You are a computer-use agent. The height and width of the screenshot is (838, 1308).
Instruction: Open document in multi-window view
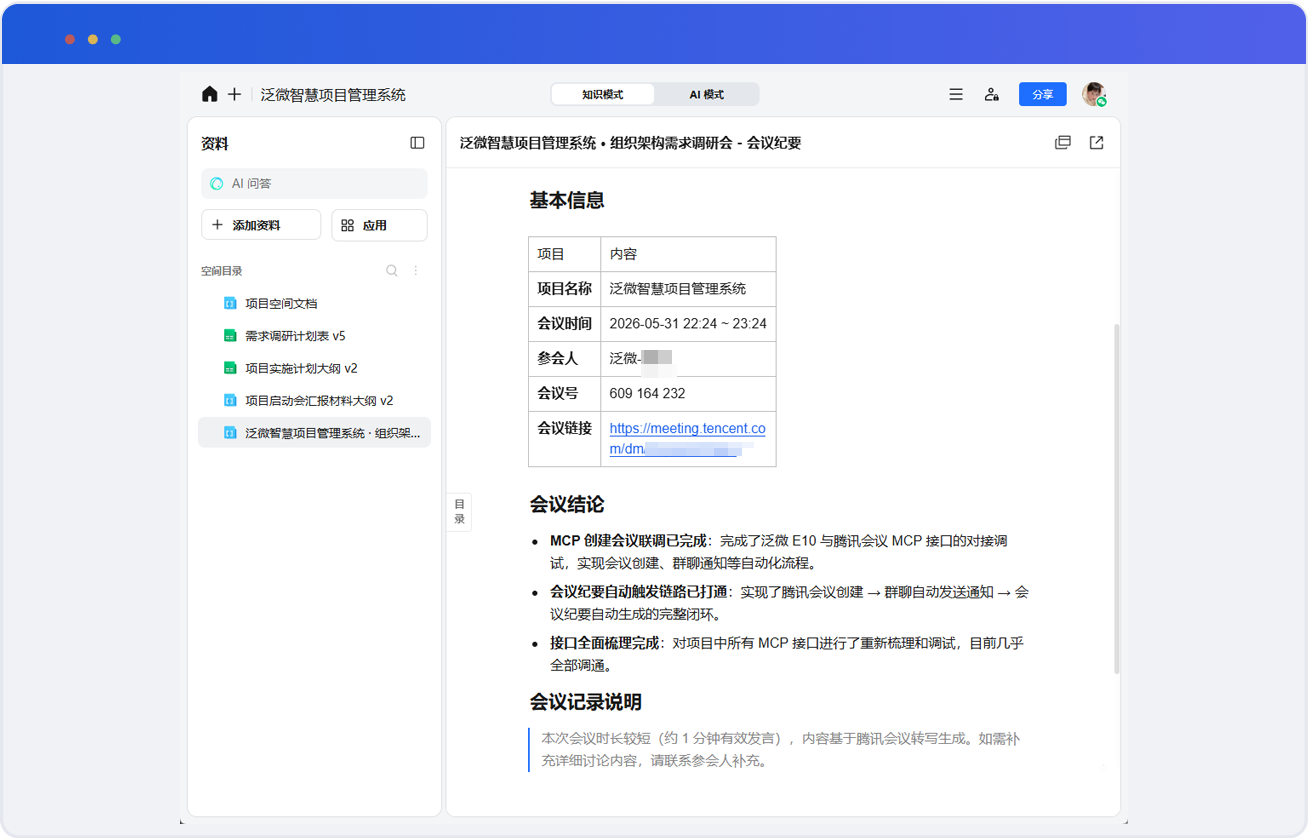coord(1063,143)
